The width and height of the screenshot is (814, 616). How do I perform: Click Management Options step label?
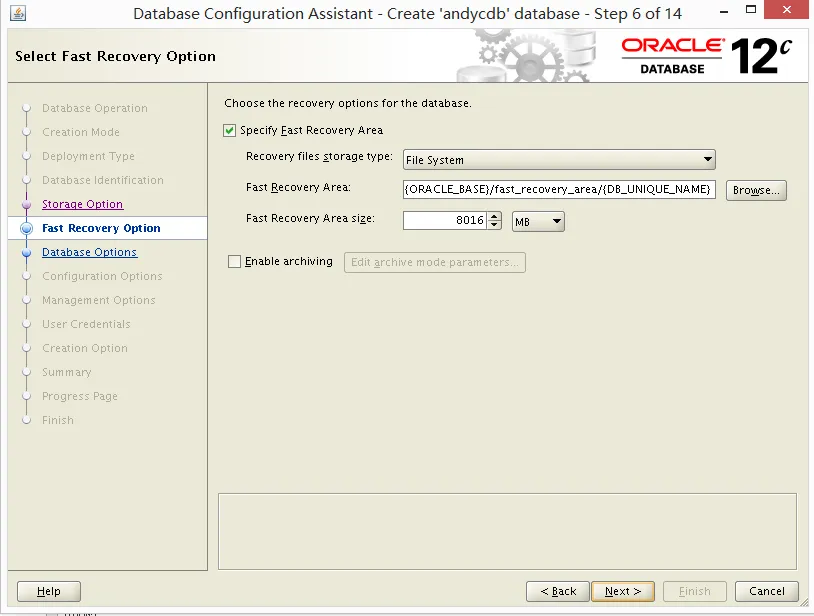(x=99, y=300)
